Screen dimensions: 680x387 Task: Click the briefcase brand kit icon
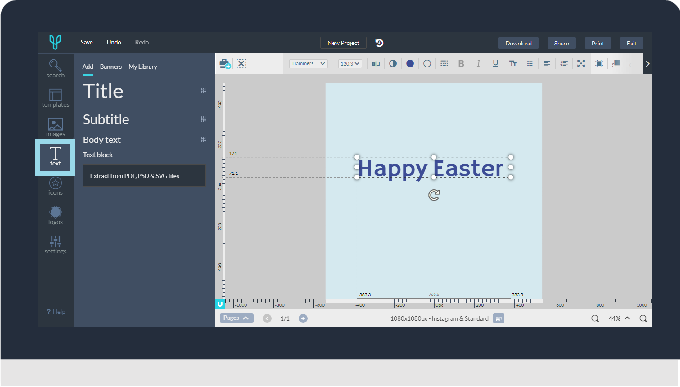coord(225,64)
